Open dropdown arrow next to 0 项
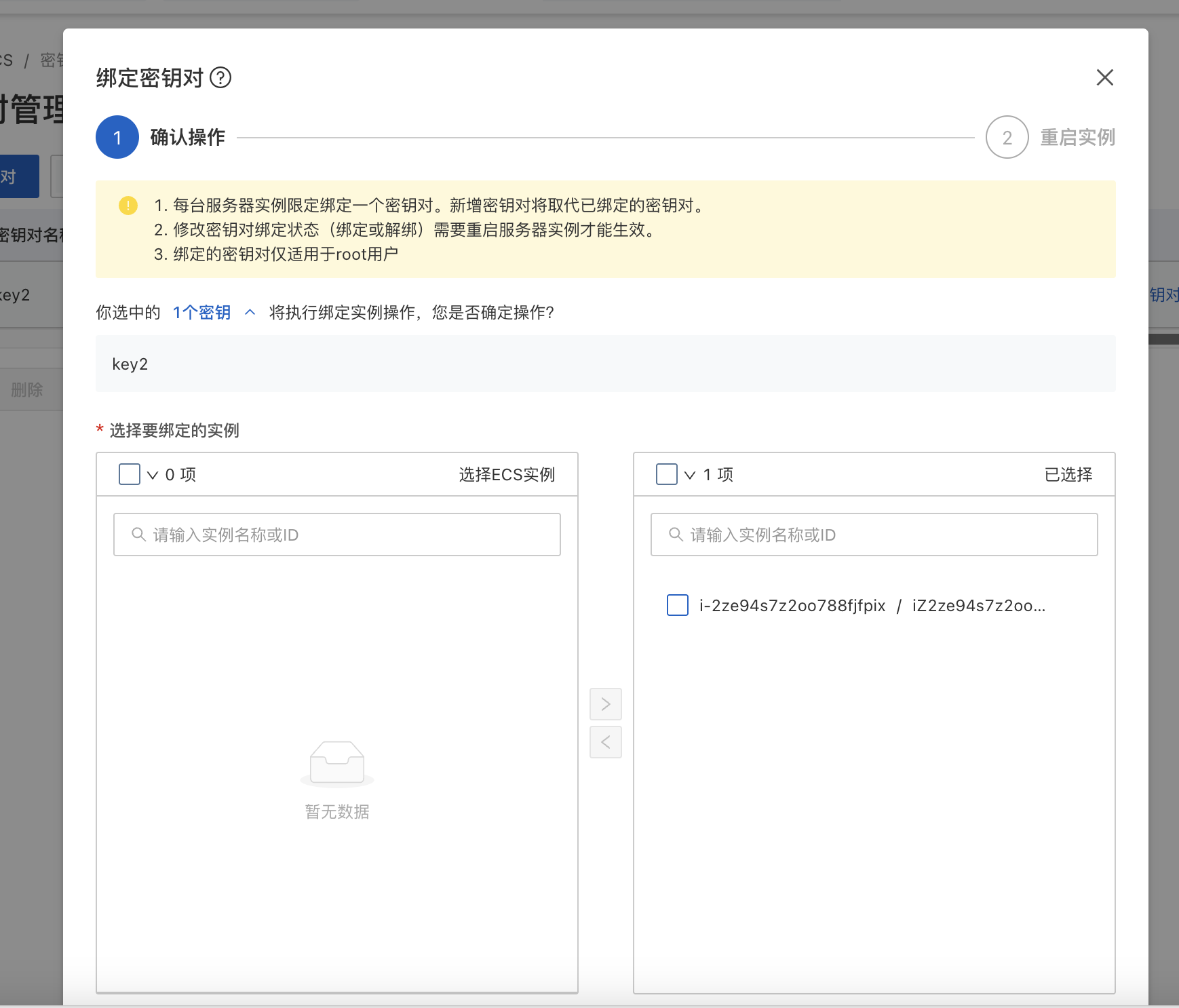The width and height of the screenshot is (1179, 1008). (153, 475)
